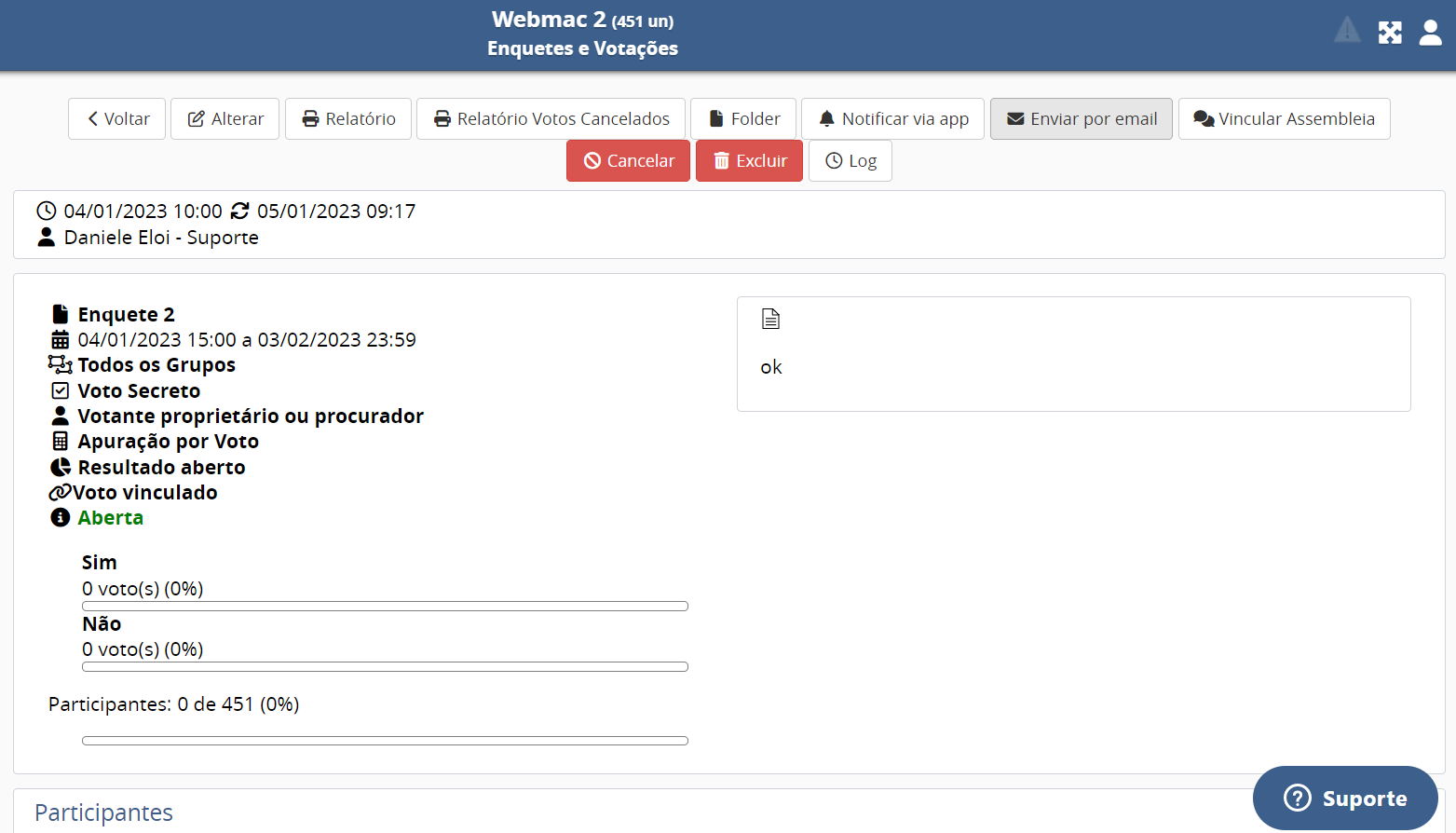Click the document icon in description box
The image size is (1456, 833).
770,319
